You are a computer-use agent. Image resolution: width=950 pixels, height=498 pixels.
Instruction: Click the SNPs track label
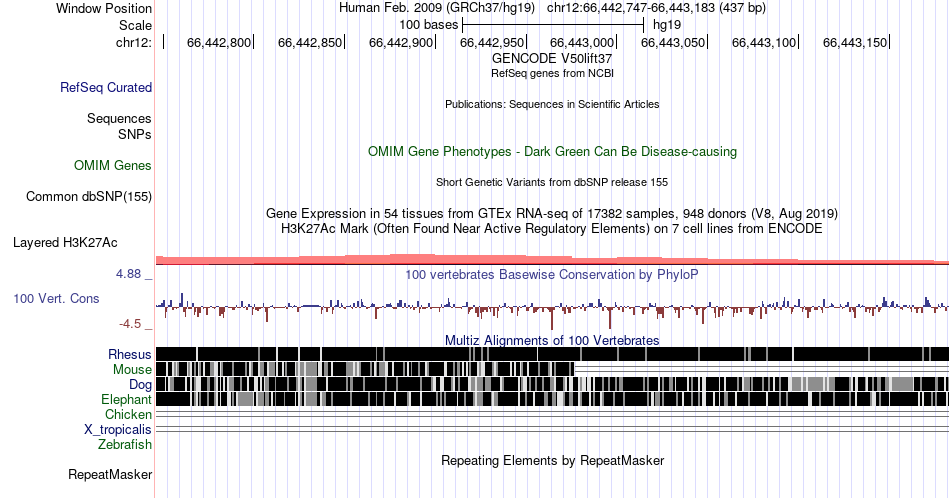135,134
